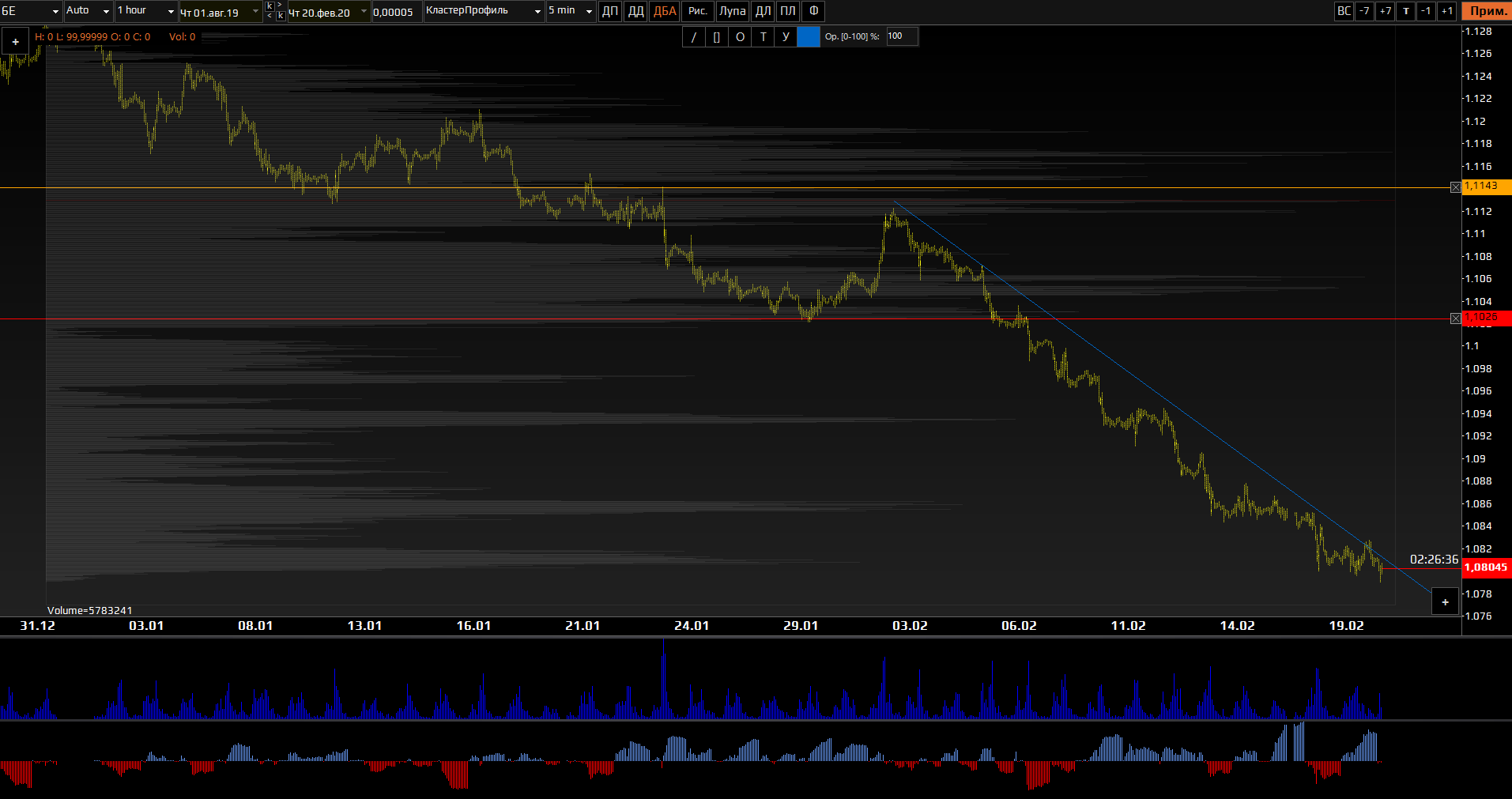1512x799 pixels.
Task: Expand the 6E instrument dropdown
Action: (x=31, y=11)
